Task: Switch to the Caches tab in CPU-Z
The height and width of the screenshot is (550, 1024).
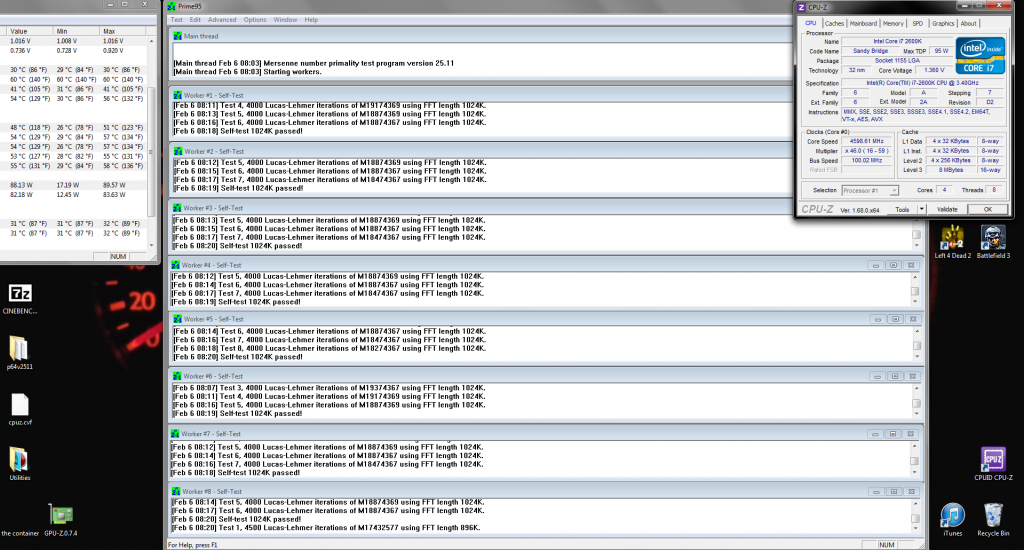Action: click(x=834, y=24)
